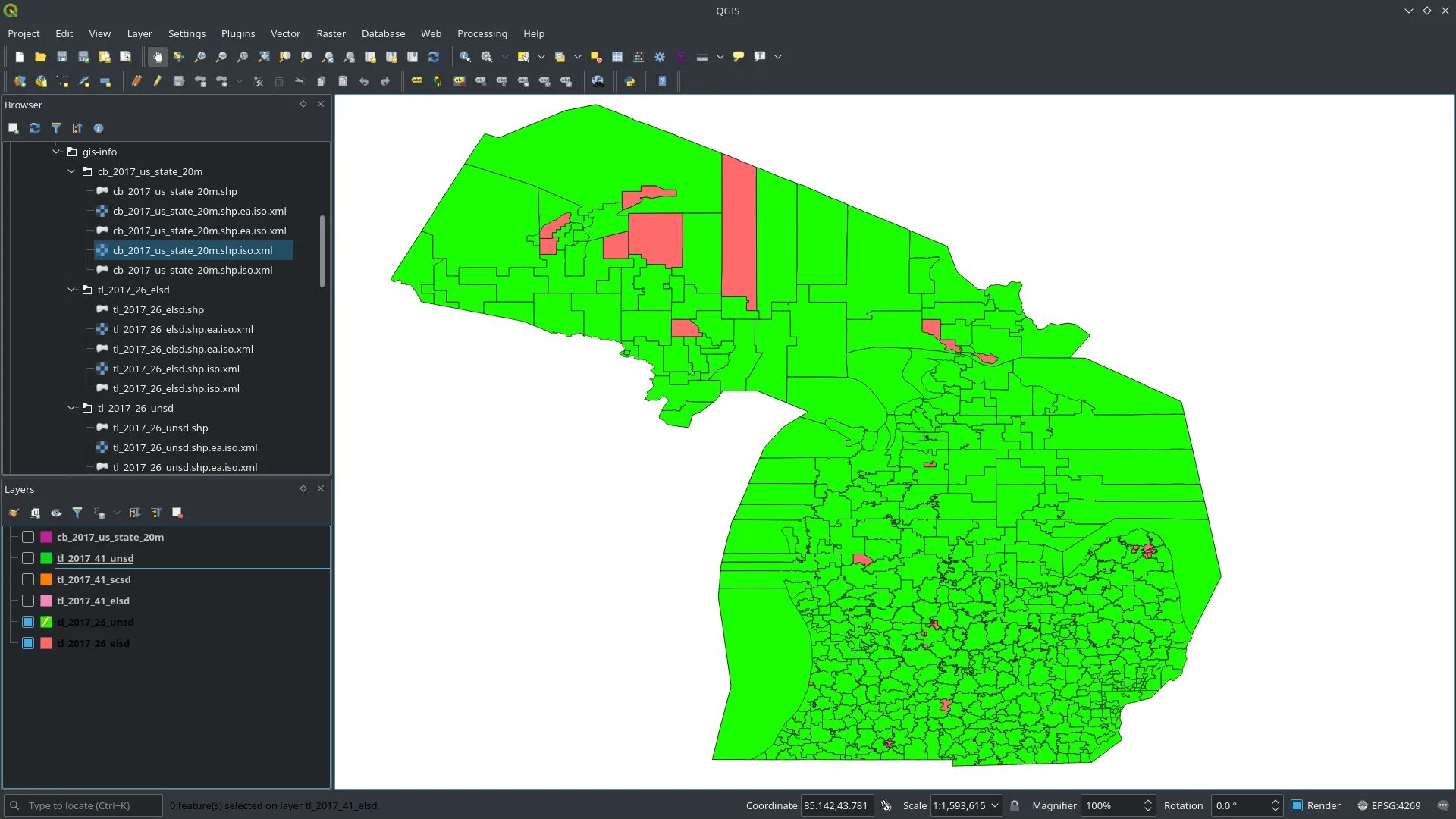Click the Python console icon

(629, 81)
